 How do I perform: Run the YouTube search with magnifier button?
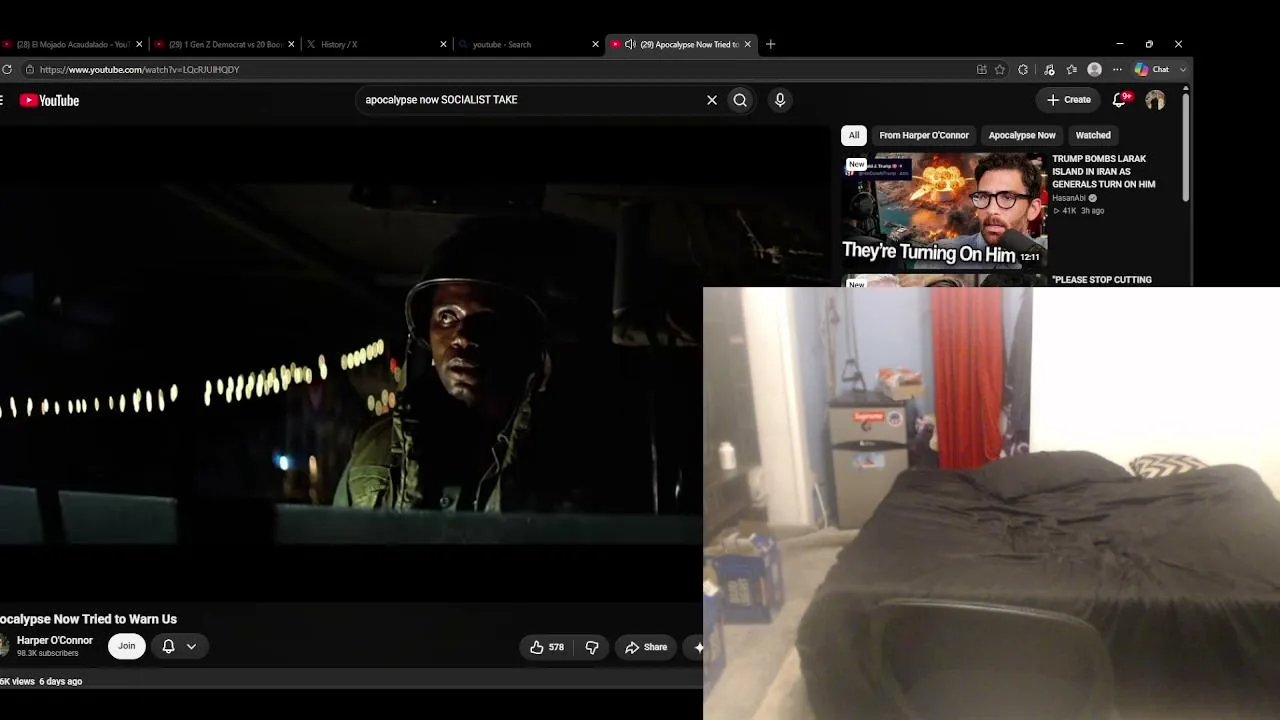pos(740,100)
